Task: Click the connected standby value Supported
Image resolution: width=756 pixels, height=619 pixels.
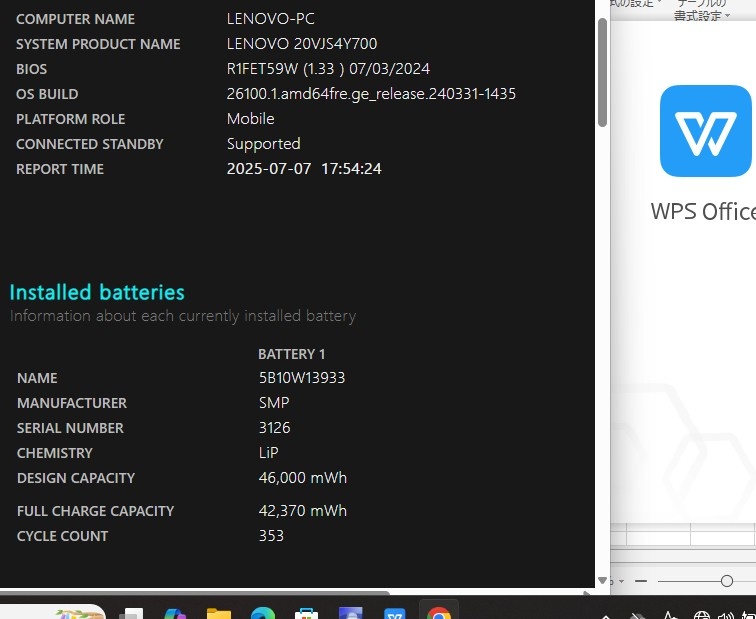Action: pyautogui.click(x=263, y=144)
